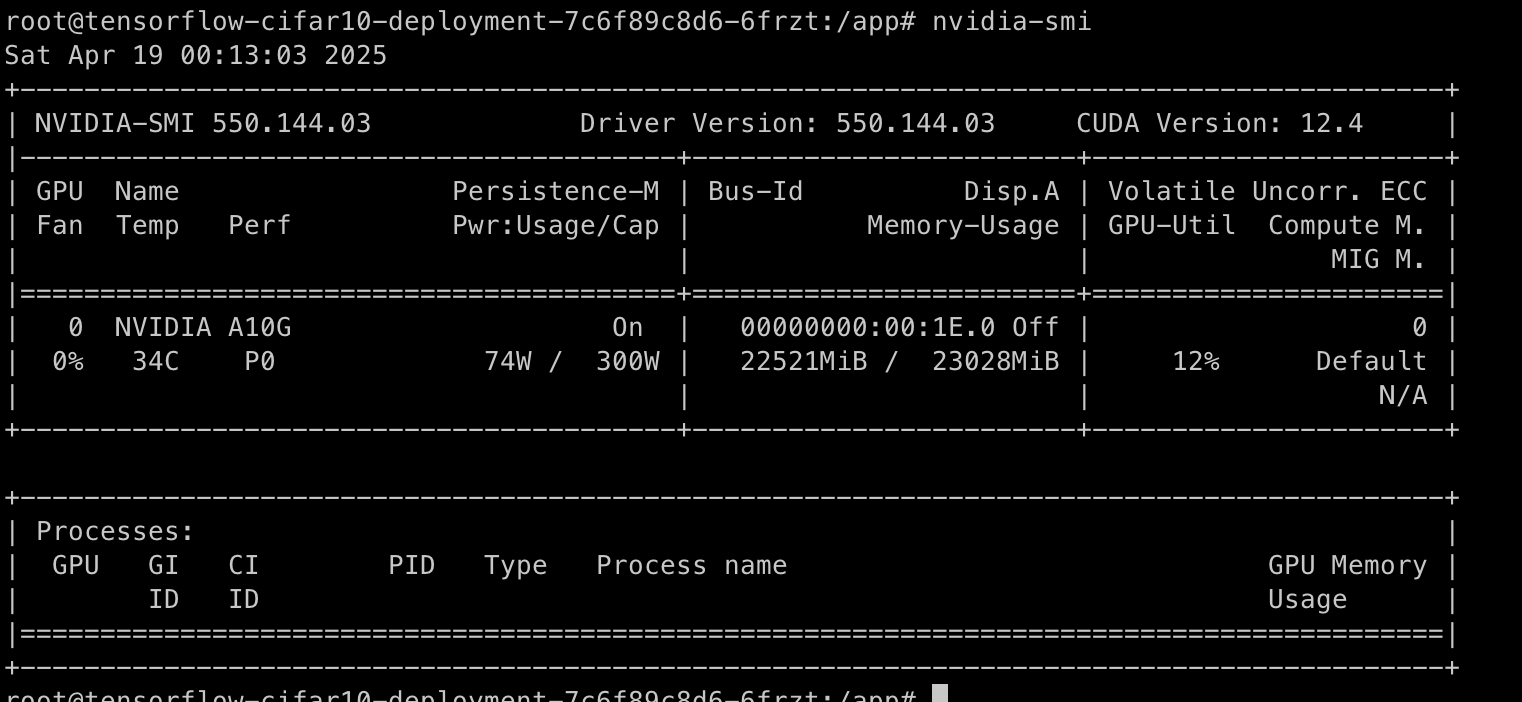Viewport: 1522px width, 702px height.
Task: Click compute mode value 'Default'
Action: coord(1372,361)
